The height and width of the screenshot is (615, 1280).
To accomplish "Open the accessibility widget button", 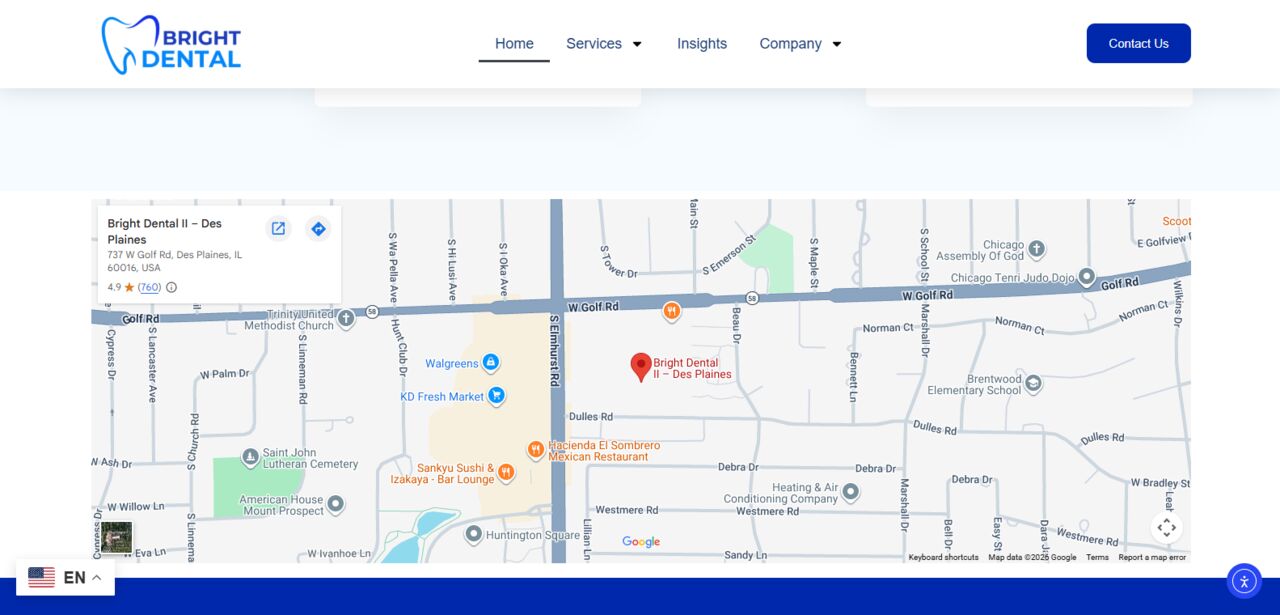I will click(1244, 581).
